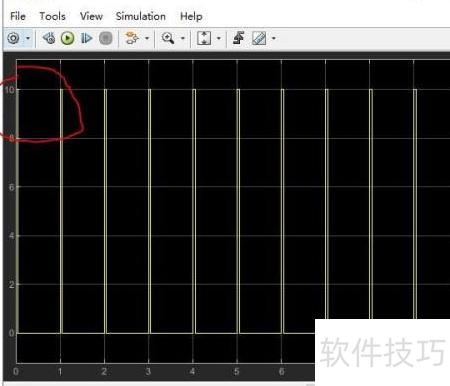The image size is (450, 386).
Task: Open the View menu
Action: tap(91, 16)
